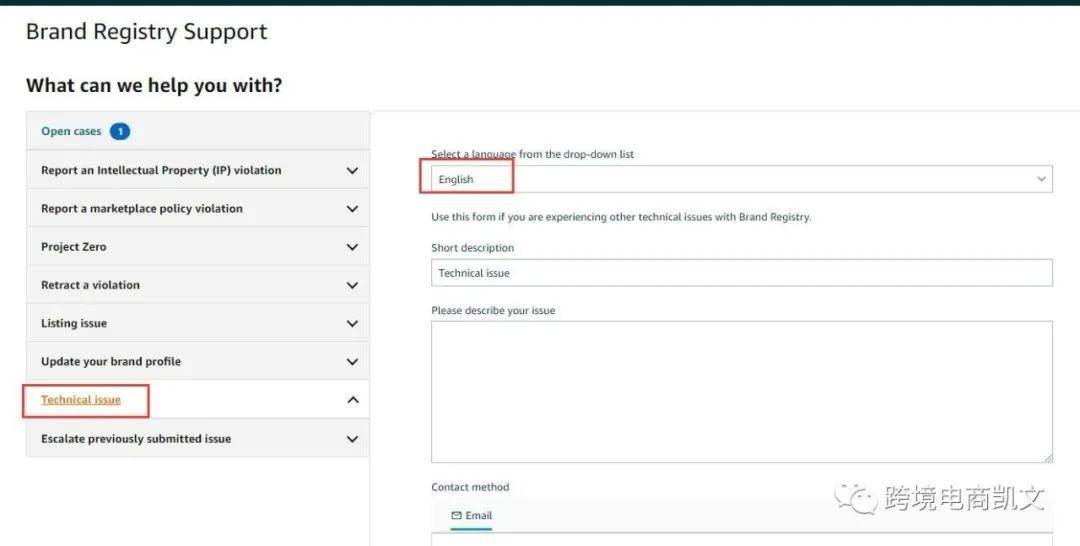Open the English language drop-down

point(742,179)
